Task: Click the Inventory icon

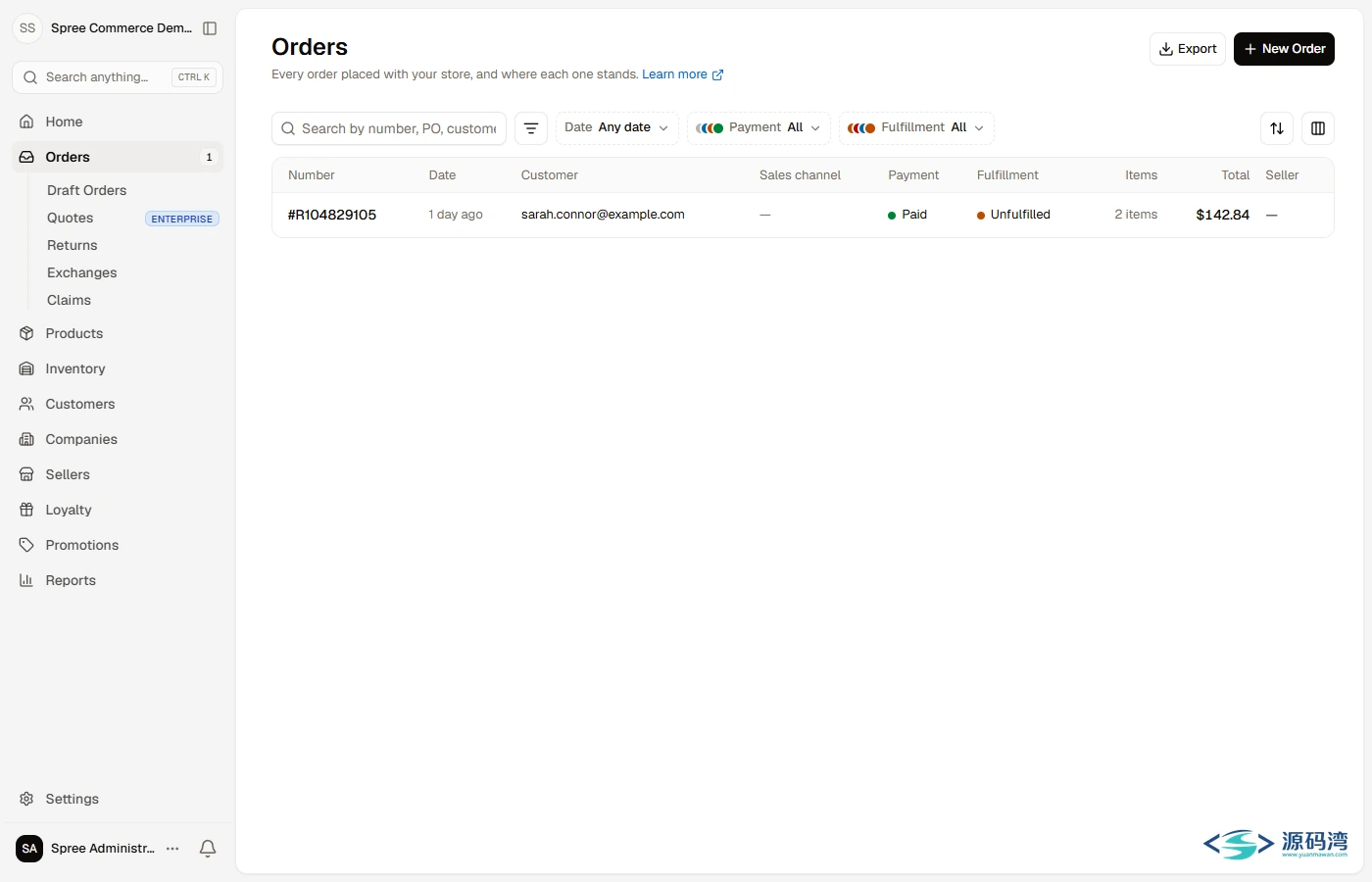Action: pos(26,368)
